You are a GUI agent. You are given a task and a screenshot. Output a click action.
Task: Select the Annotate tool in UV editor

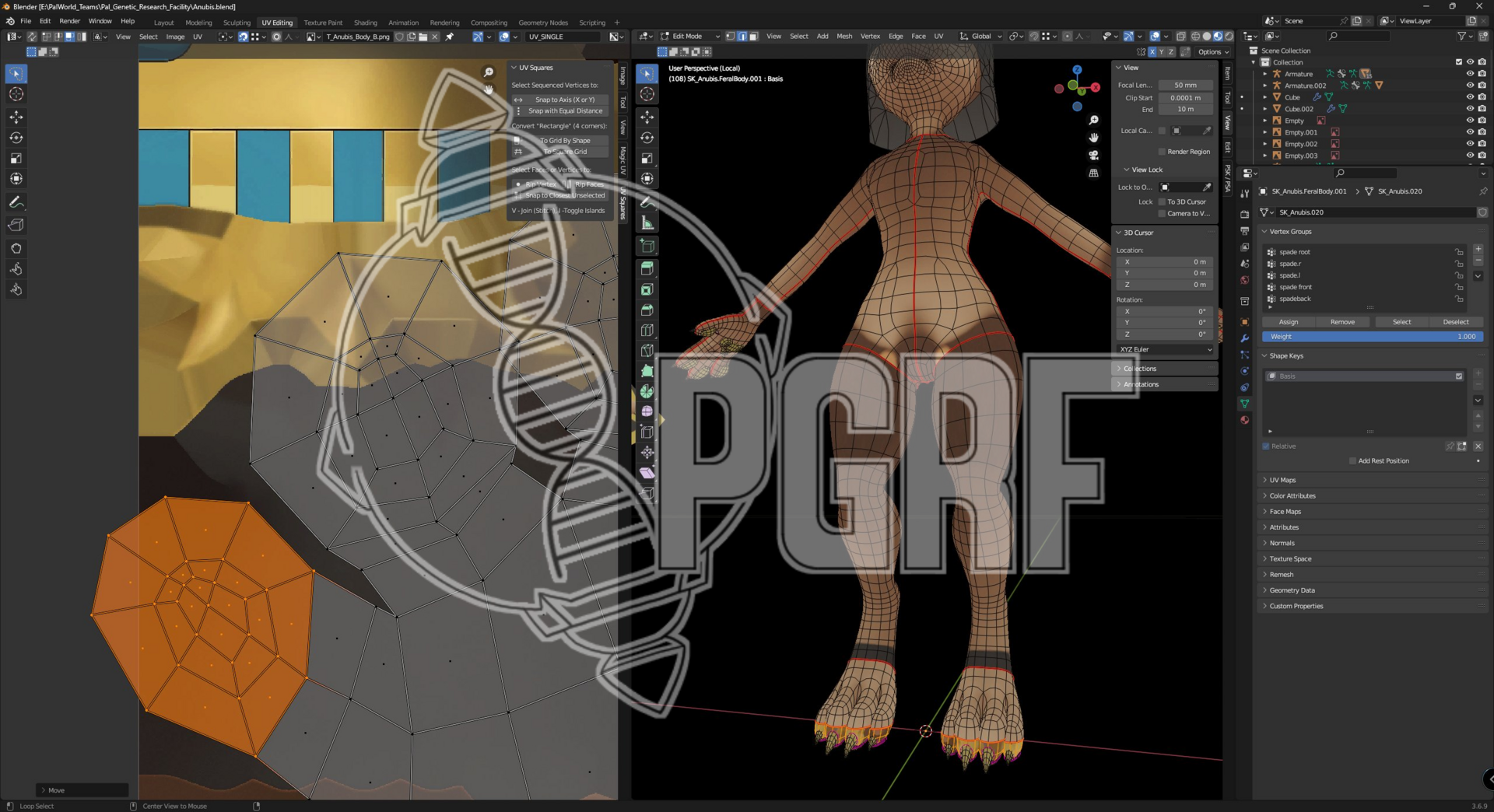16,202
